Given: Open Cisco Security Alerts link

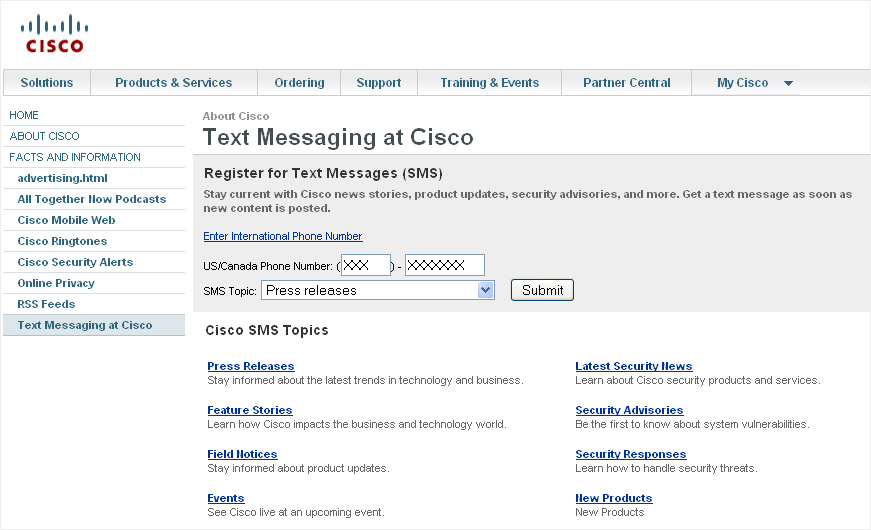Looking at the screenshot, I should click(75, 262).
